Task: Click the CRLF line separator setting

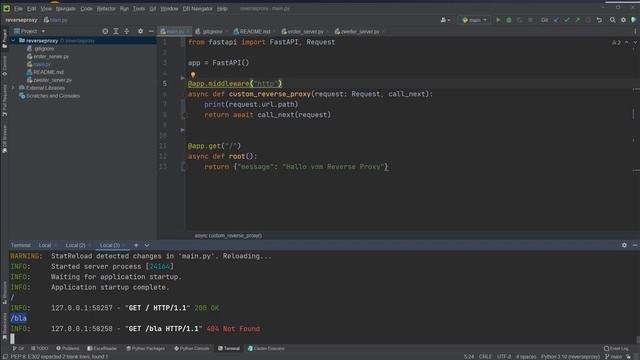Action: point(485,357)
